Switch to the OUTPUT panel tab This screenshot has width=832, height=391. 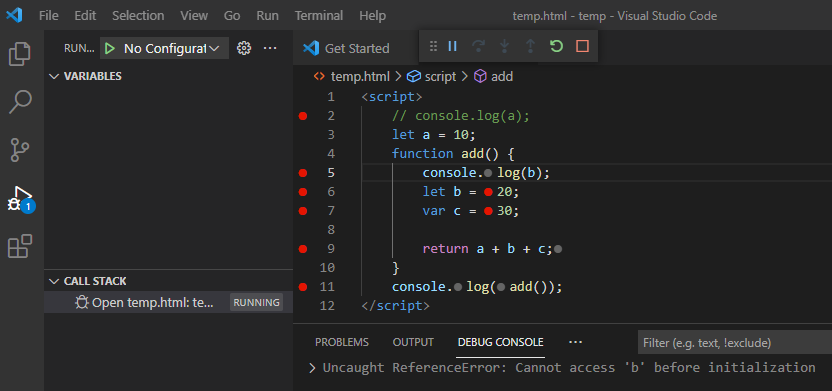tap(413, 342)
